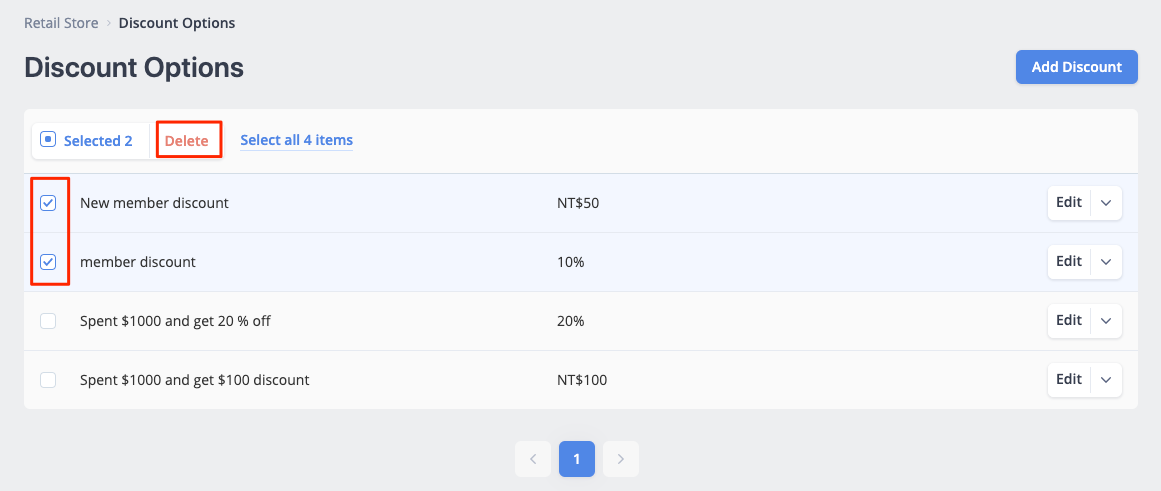Expand options arrow for 20% discount row
The width and height of the screenshot is (1161, 491).
click(x=1106, y=321)
